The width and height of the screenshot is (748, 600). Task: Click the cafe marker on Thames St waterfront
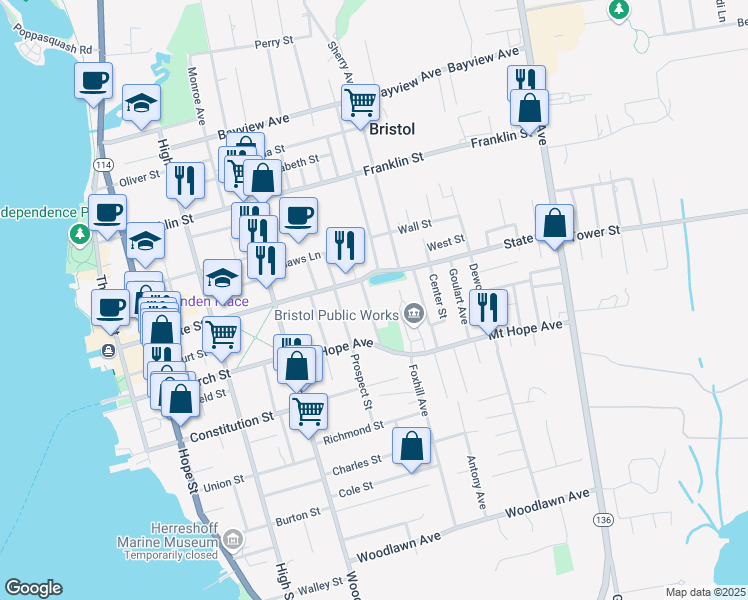point(110,309)
